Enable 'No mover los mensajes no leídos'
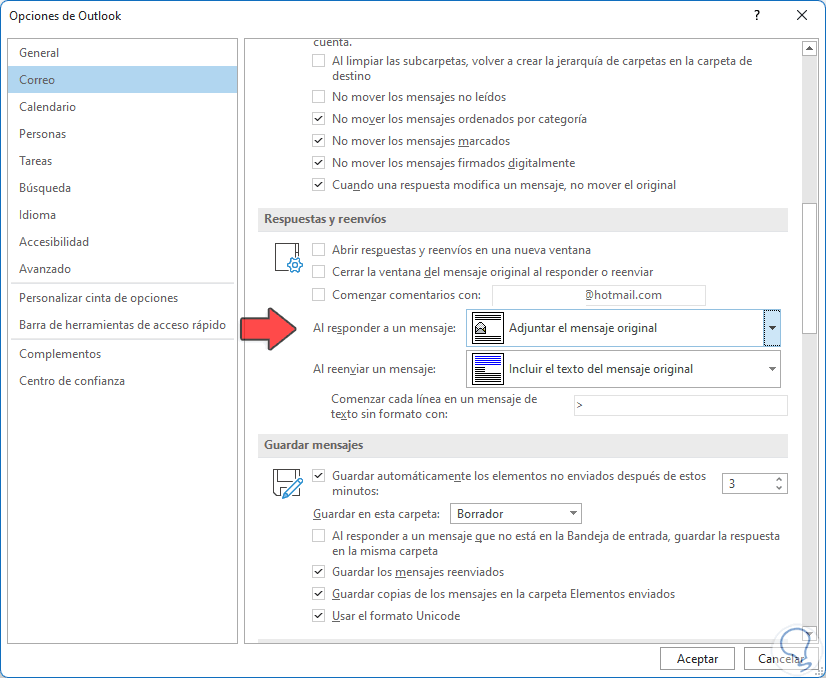826x678 pixels. click(x=318, y=96)
